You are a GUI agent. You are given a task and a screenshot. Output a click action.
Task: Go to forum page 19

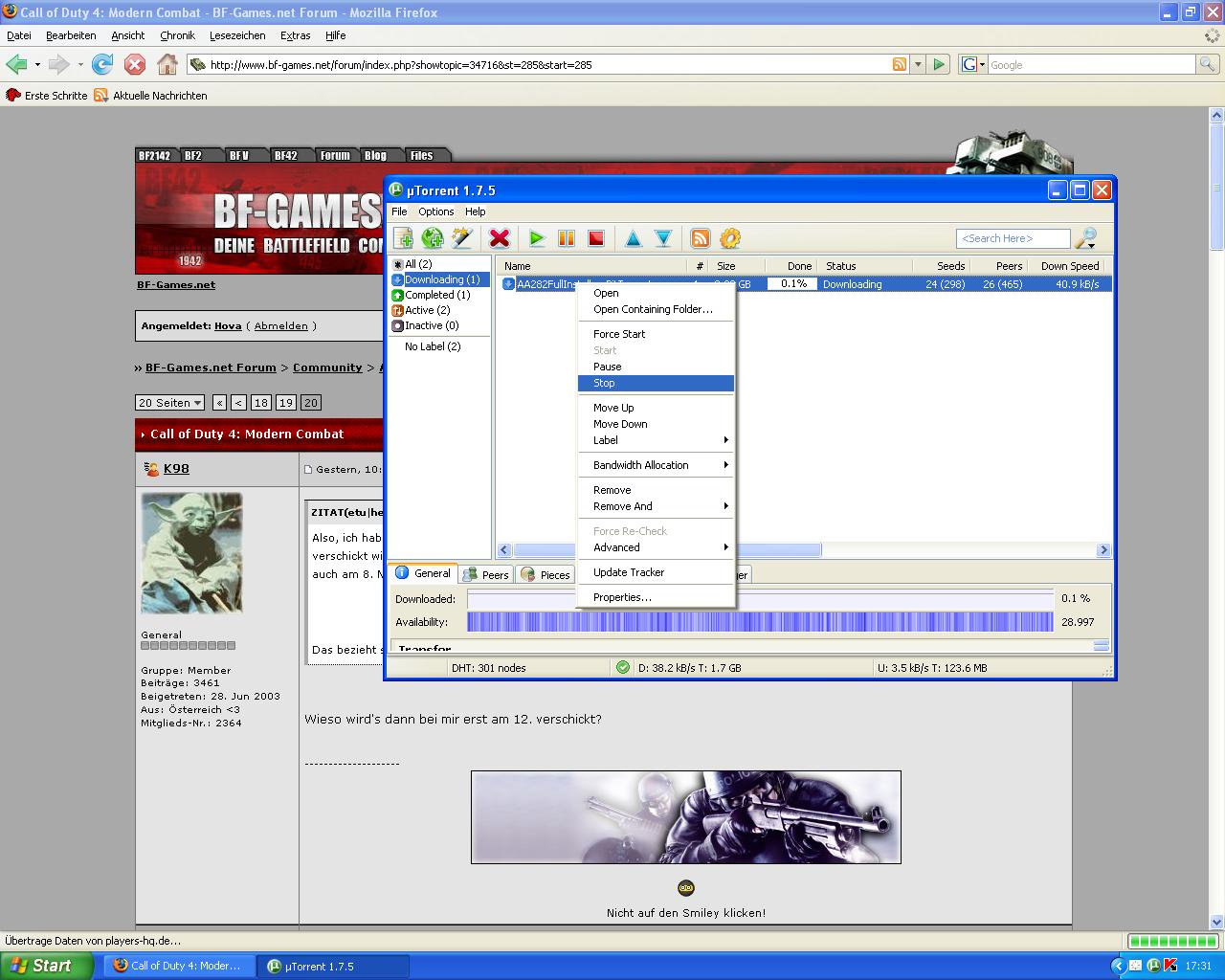(x=286, y=403)
